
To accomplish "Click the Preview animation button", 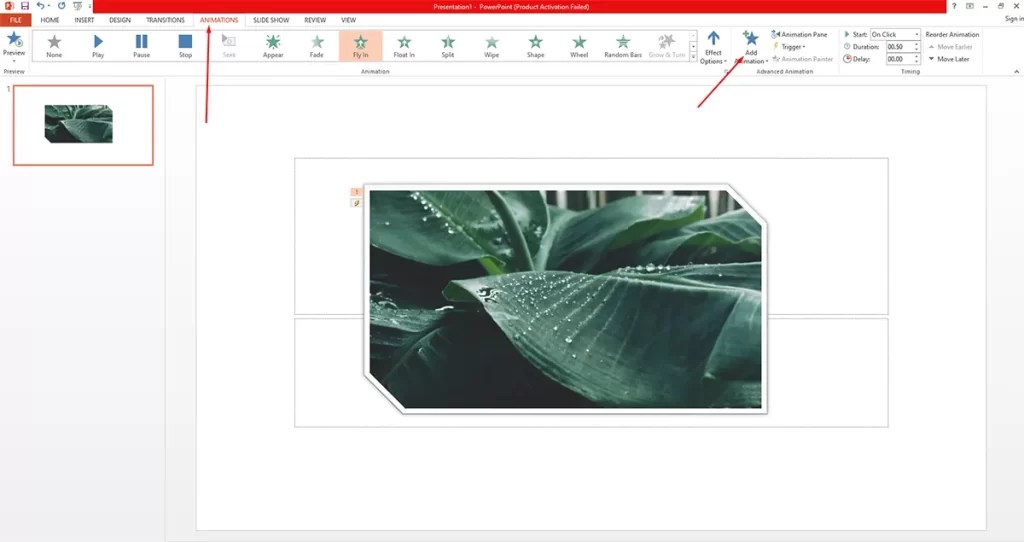I will (x=14, y=43).
